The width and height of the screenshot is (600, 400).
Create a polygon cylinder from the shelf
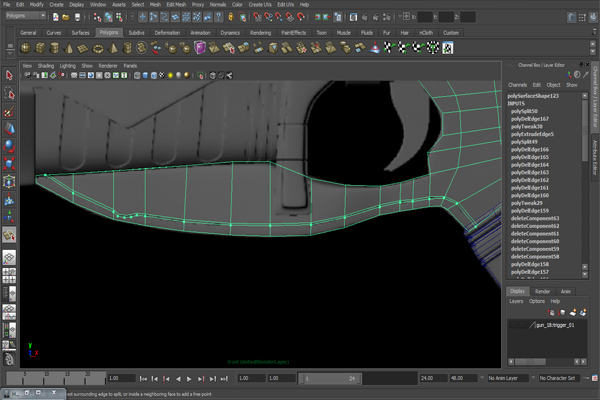pyautogui.click(x=54, y=48)
